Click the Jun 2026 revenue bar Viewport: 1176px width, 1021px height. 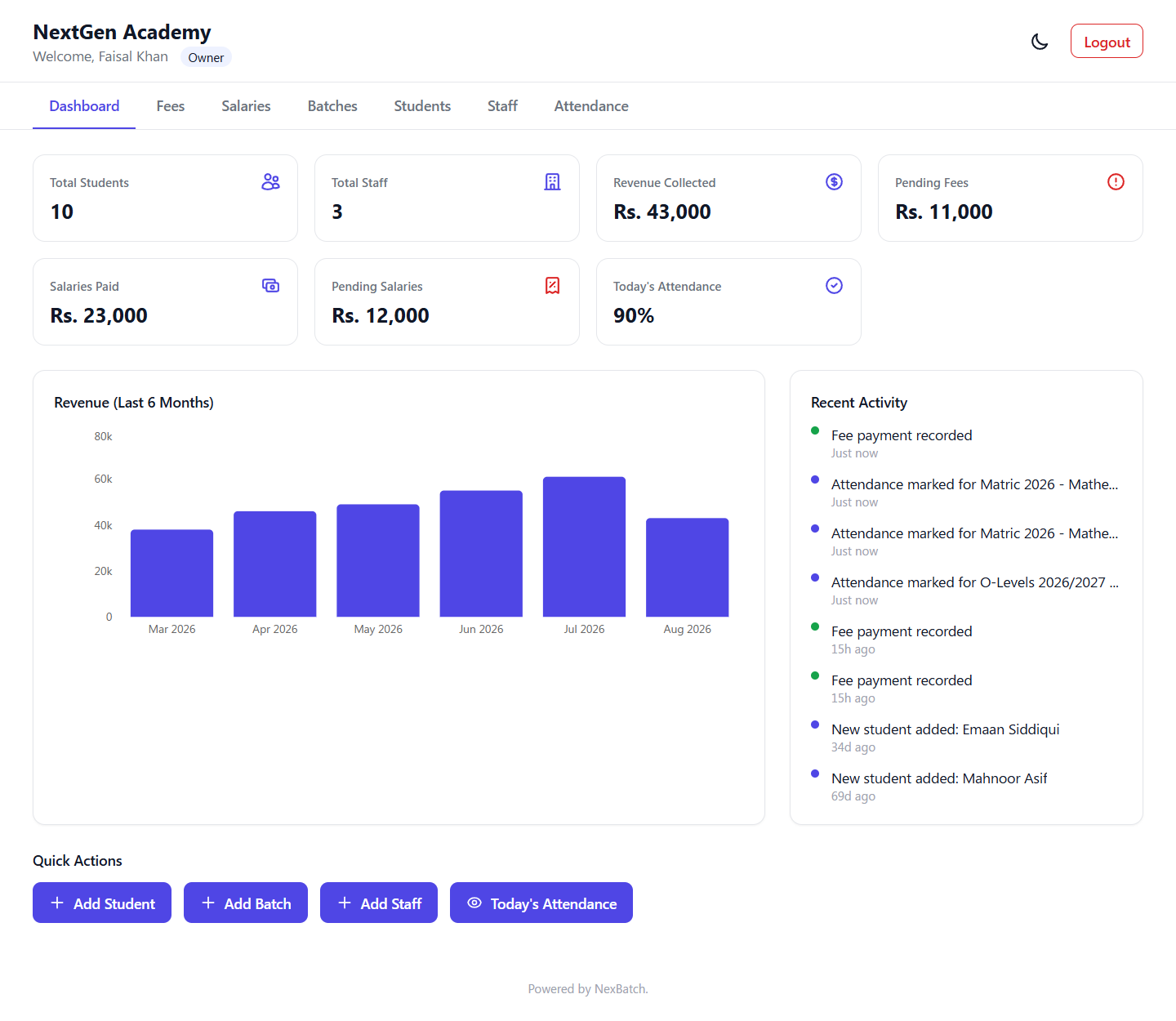[x=481, y=554]
